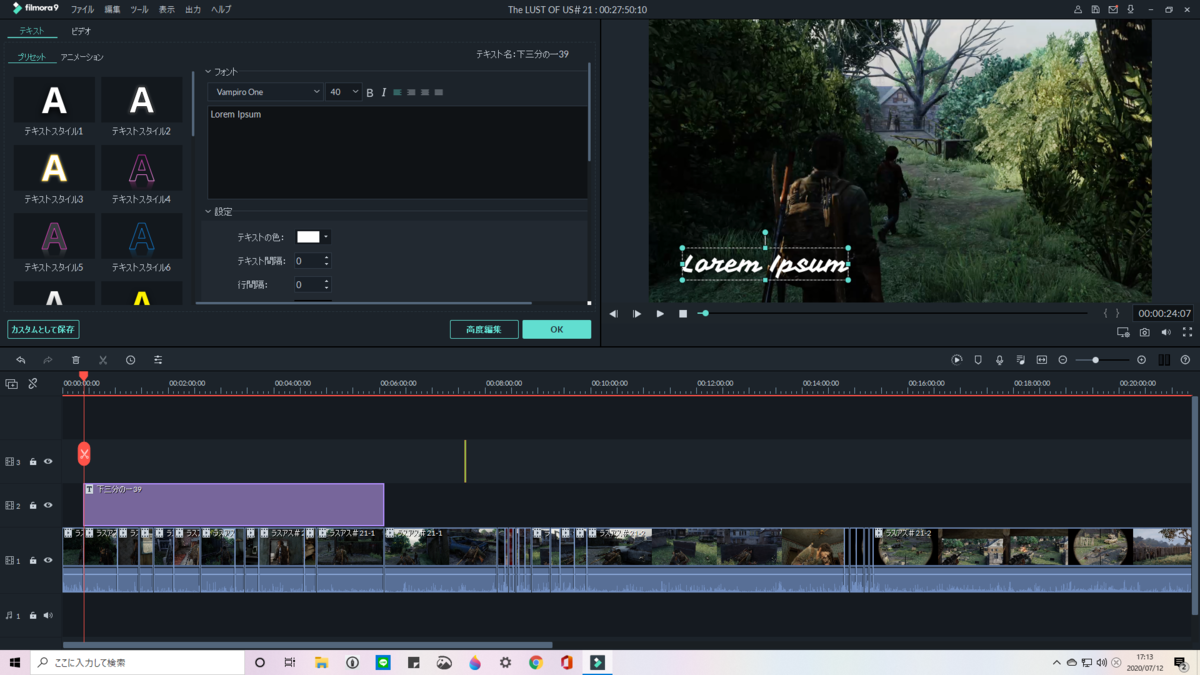Open the Vampiro One font dropdown
Image resolution: width=1200 pixels, height=675 pixels.
tap(265, 92)
